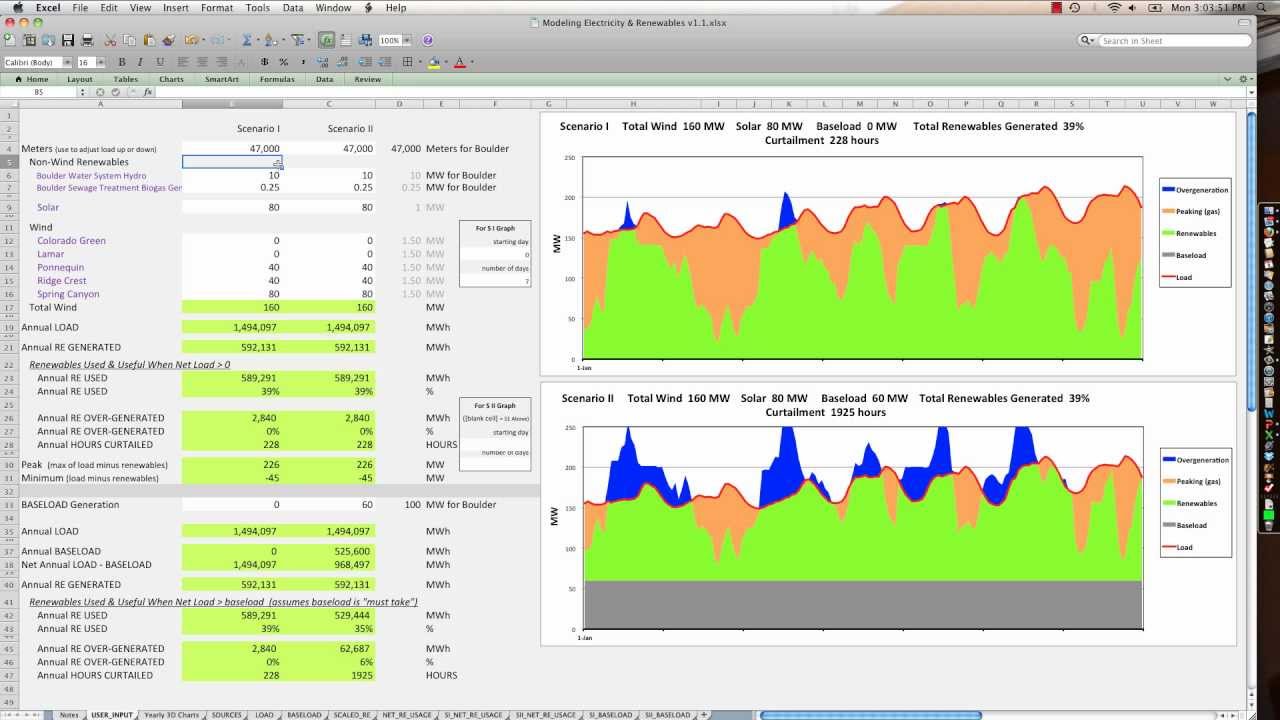Click the Format Painter brush icon
The image size is (1280, 720).
[168, 40]
